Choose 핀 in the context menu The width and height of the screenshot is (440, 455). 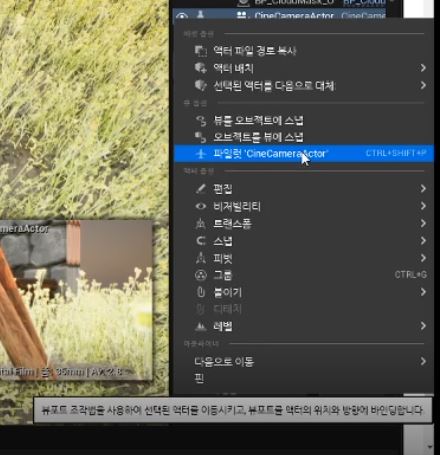pyautogui.click(x=303, y=379)
